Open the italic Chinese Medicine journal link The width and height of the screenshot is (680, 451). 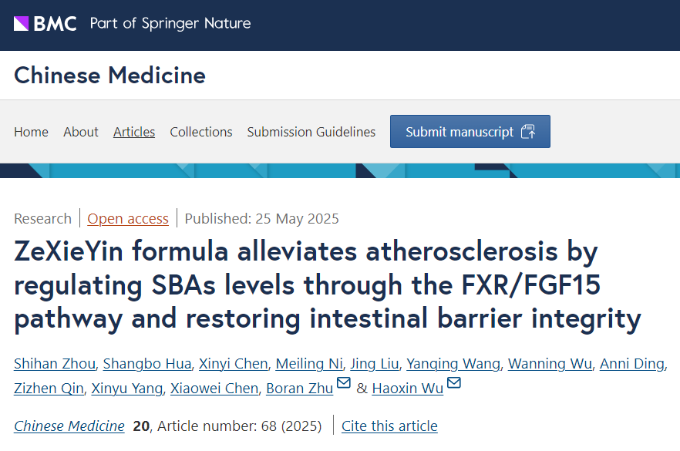pyautogui.click(x=70, y=426)
